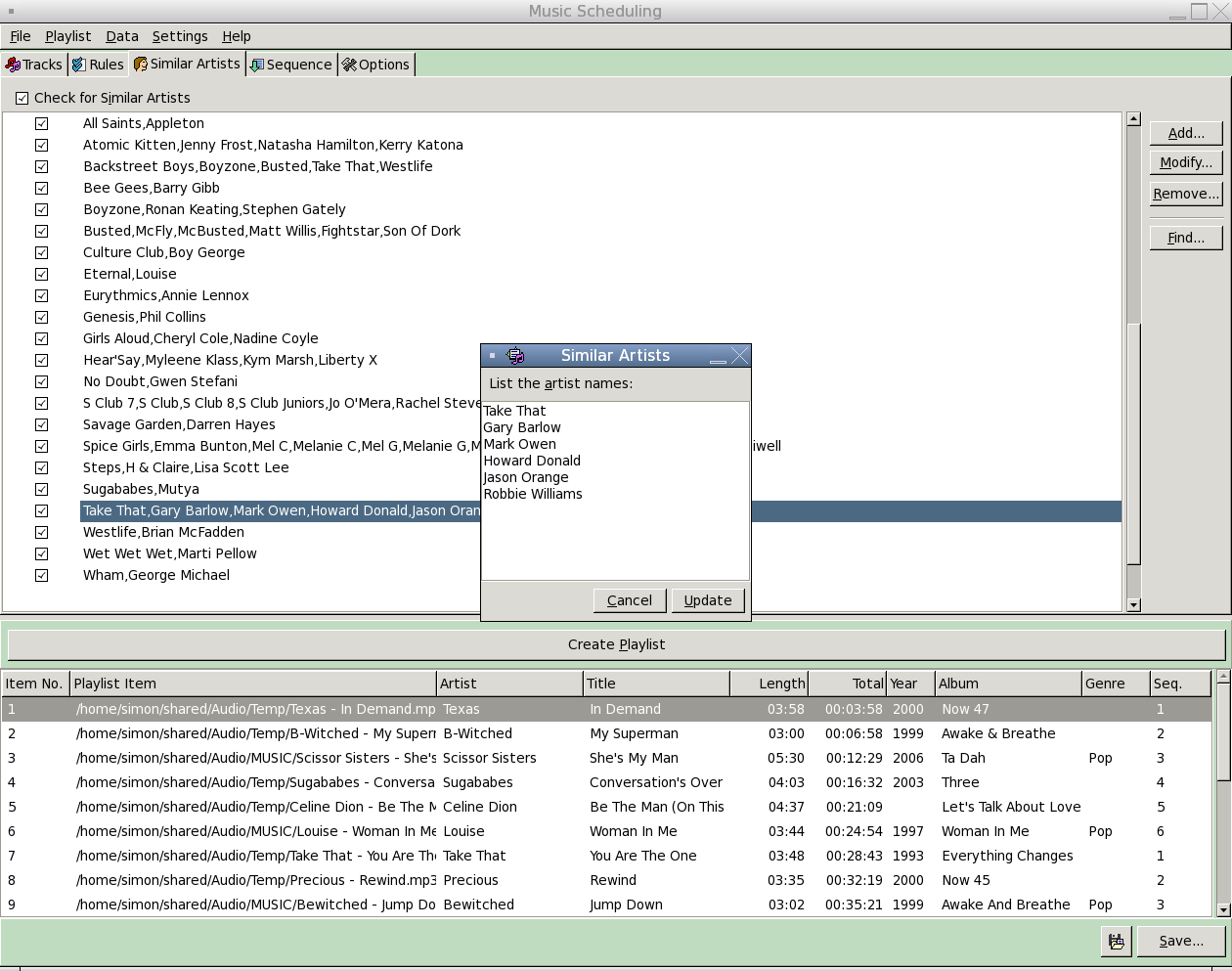
Task: Uncheck the Bee Gees,Barry Gibb checkbox
Action: 42,188
